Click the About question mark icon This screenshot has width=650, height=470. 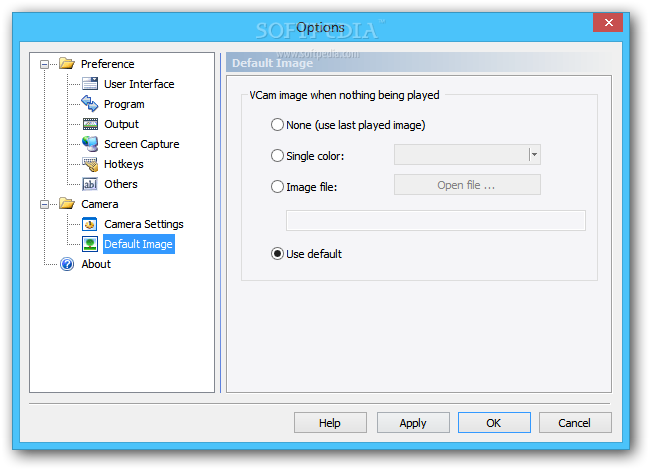pyautogui.click(x=67, y=264)
